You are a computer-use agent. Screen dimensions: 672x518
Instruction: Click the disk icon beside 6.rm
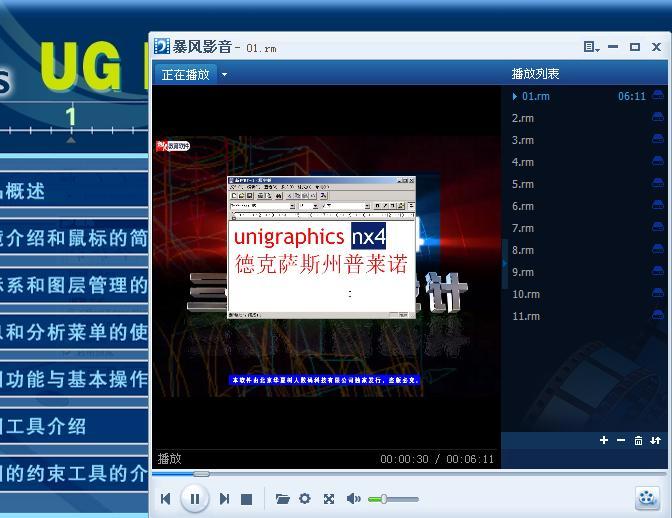point(658,205)
